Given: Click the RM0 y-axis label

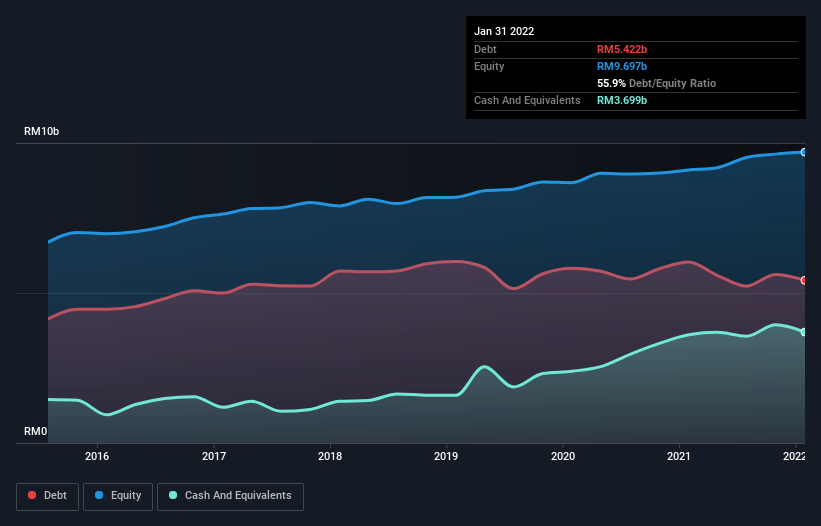Looking at the screenshot, I should coord(35,431).
